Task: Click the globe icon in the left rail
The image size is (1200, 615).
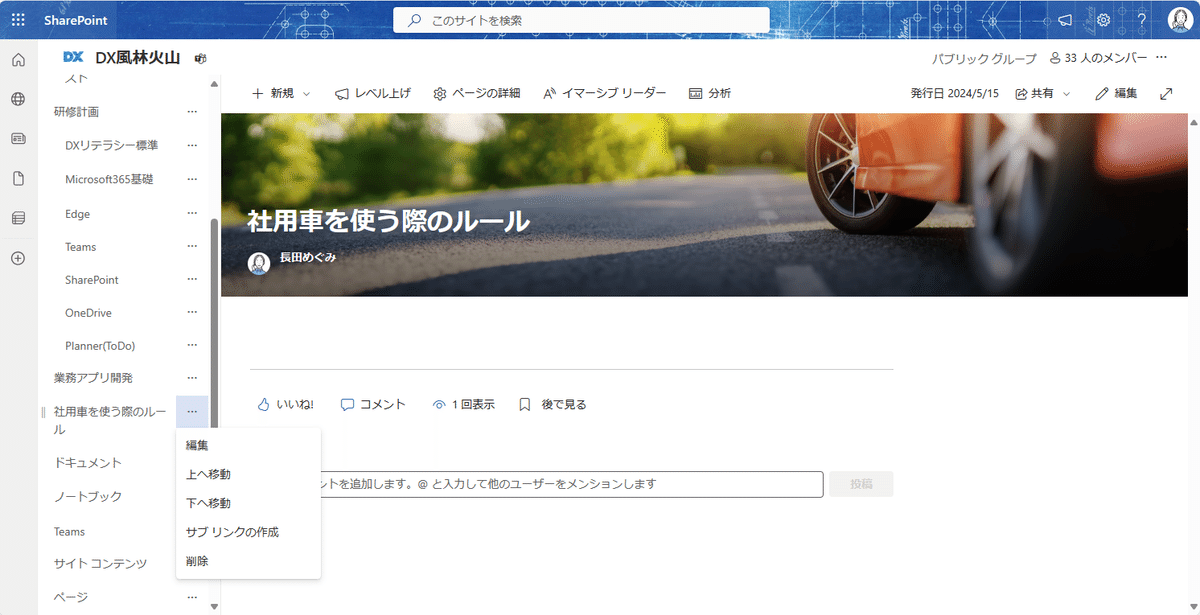Action: [x=17, y=99]
